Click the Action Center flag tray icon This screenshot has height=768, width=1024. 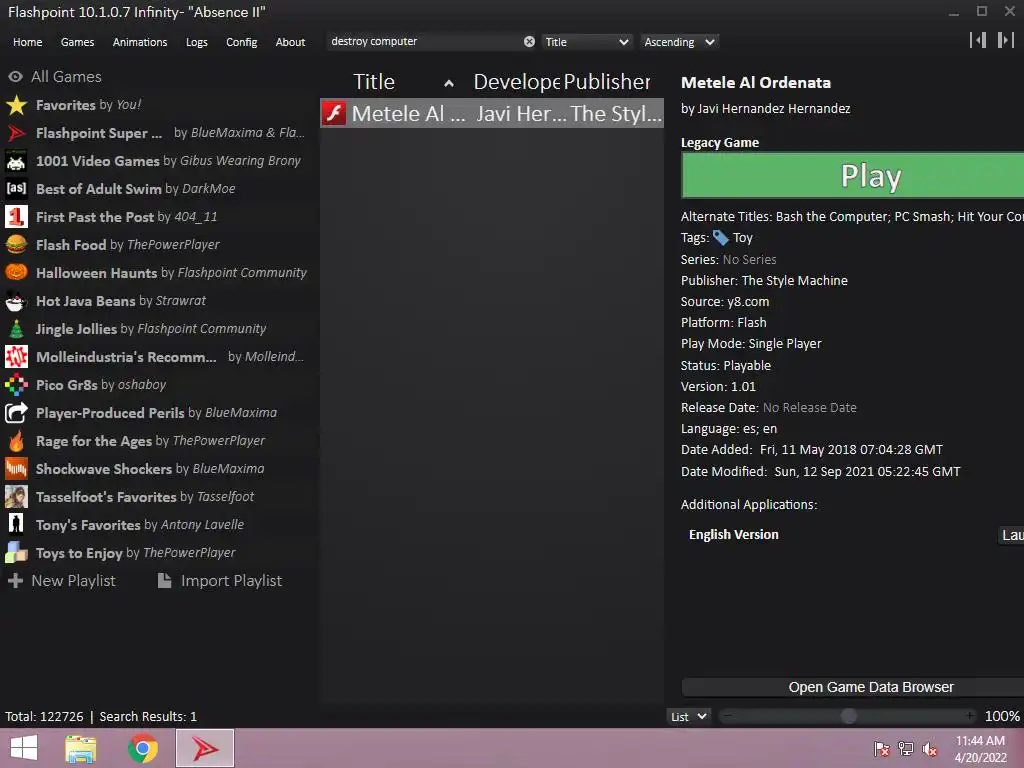click(882, 749)
